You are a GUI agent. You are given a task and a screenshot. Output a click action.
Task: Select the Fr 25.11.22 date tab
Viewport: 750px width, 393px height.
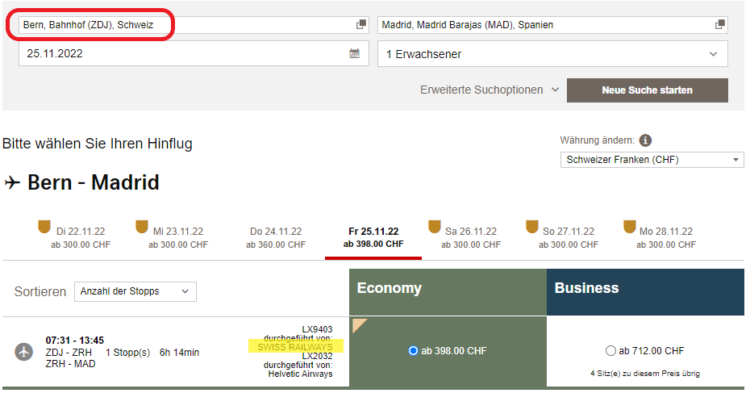coord(373,238)
